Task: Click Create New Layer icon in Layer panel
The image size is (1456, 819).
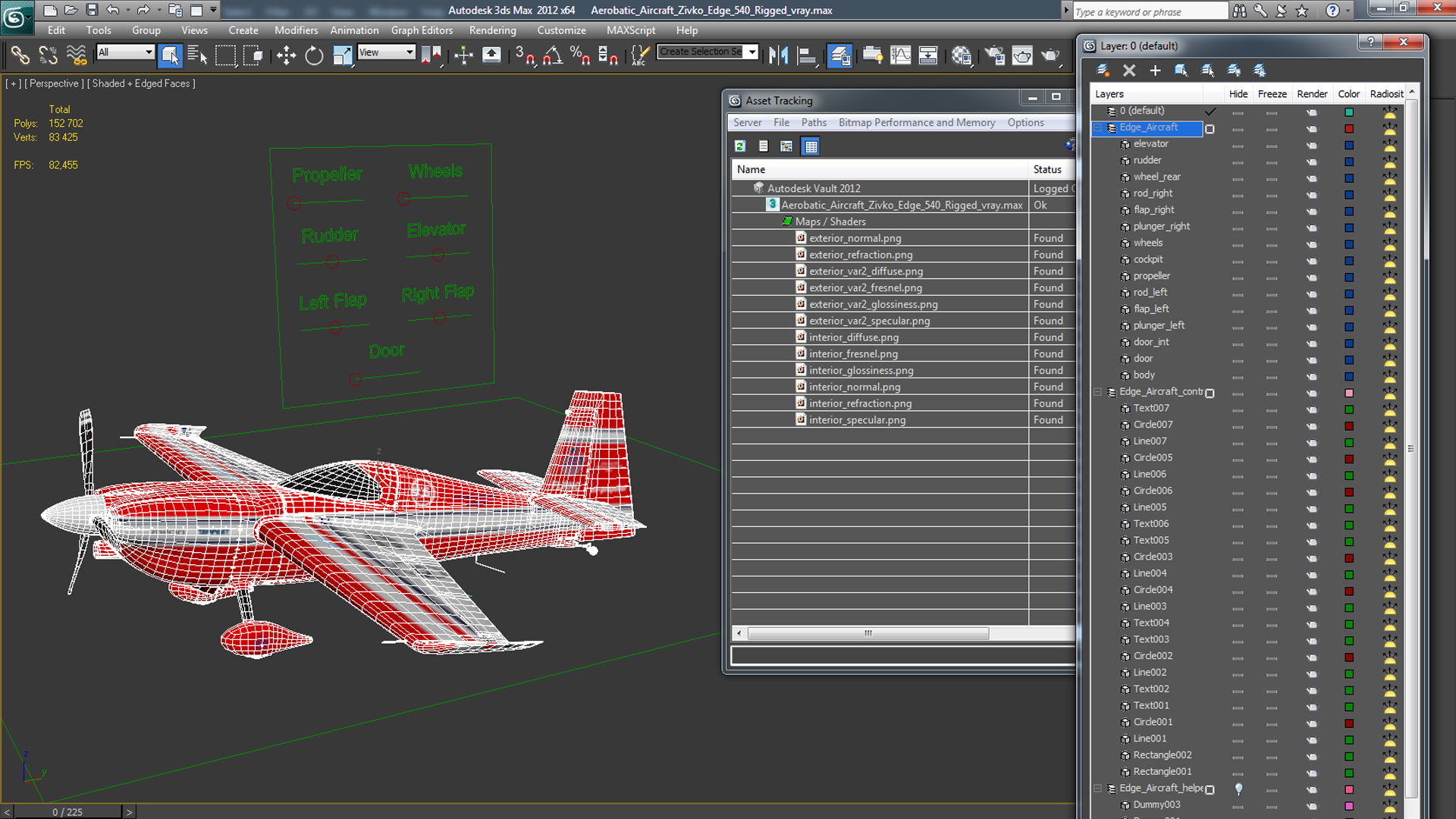Action: tap(1103, 71)
